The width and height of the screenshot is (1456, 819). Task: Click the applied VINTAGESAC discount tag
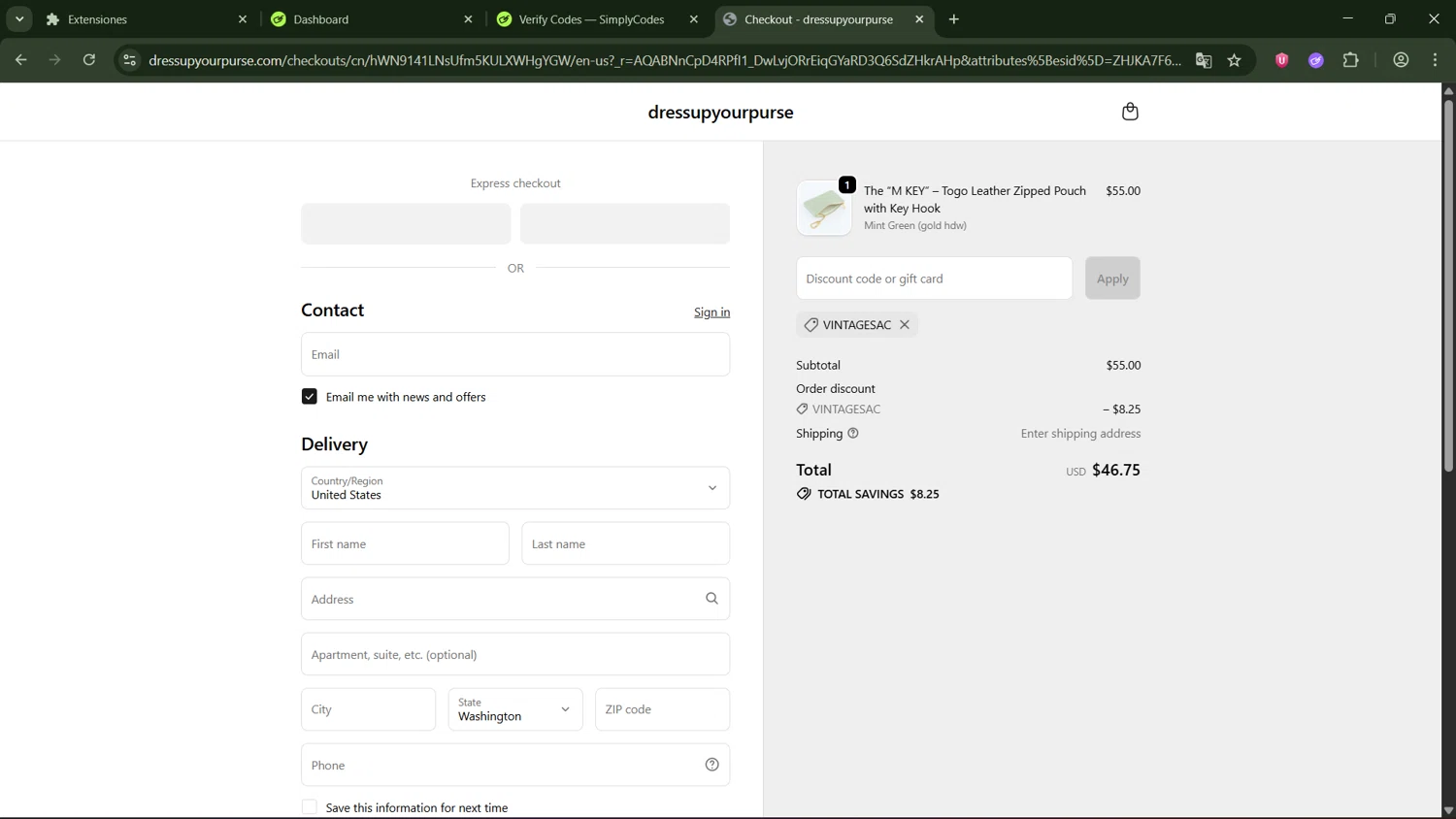(857, 325)
